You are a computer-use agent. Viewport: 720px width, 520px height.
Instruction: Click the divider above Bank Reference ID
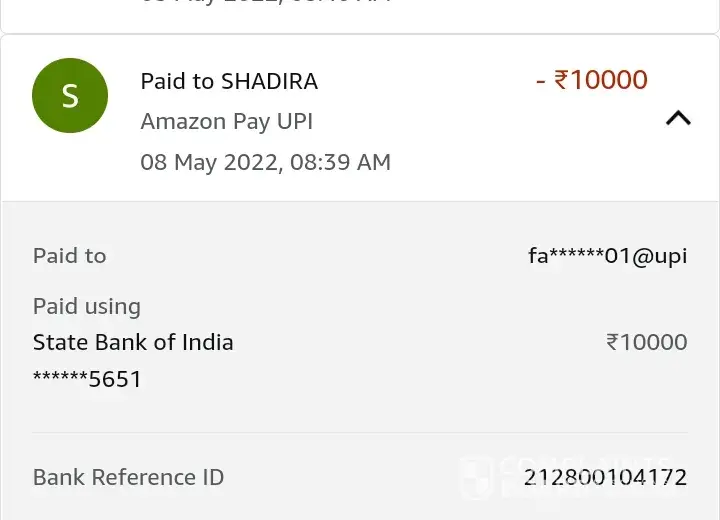point(360,432)
